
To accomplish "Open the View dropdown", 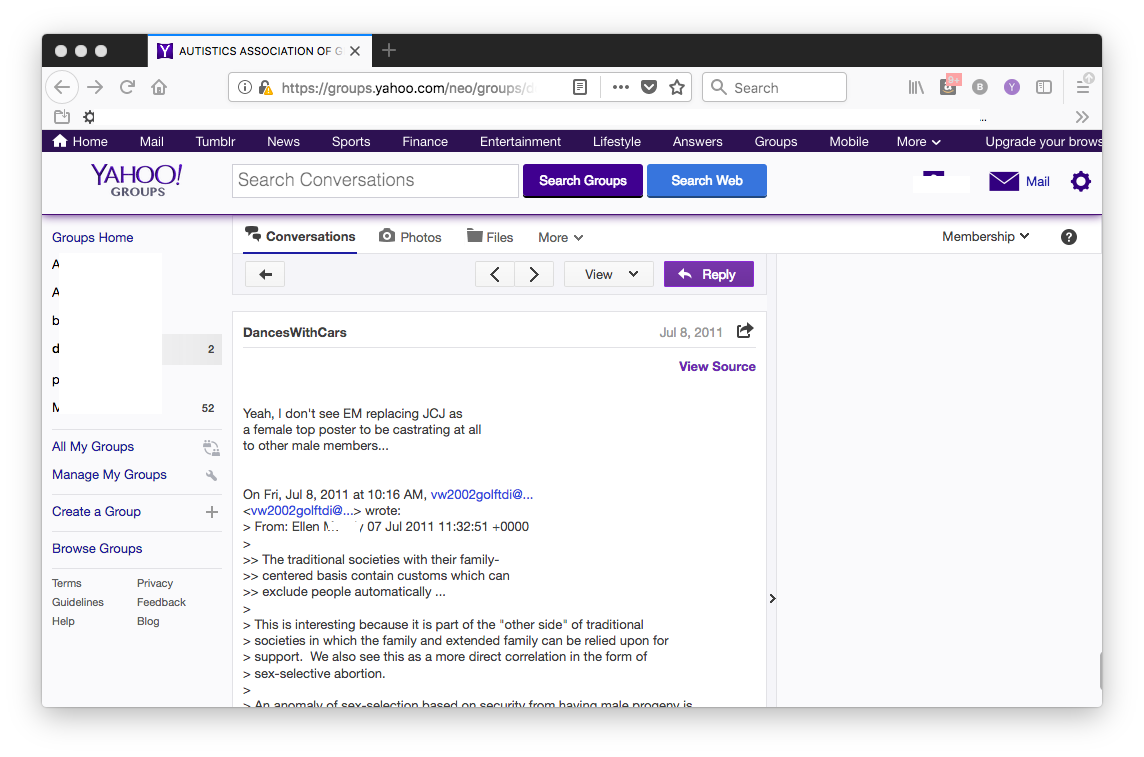I will (x=608, y=274).
